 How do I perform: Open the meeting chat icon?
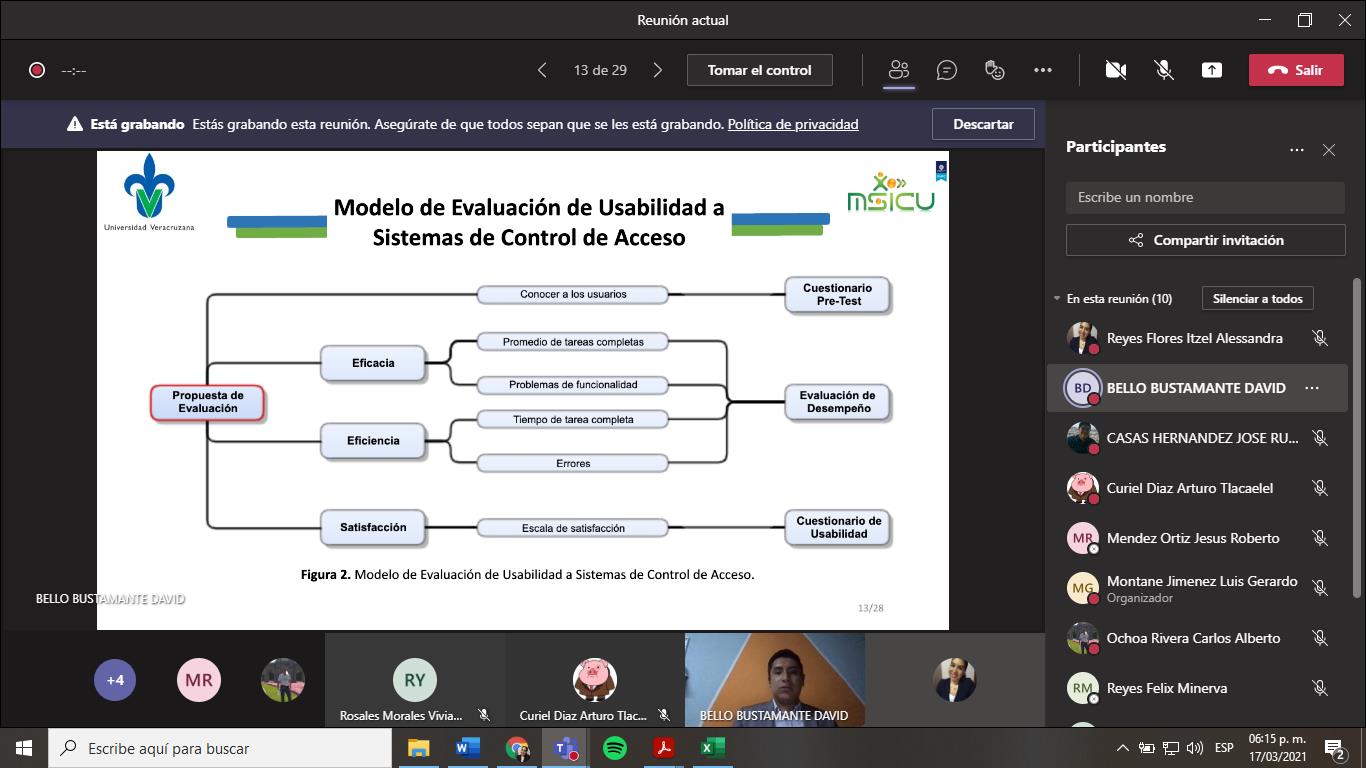coord(946,70)
